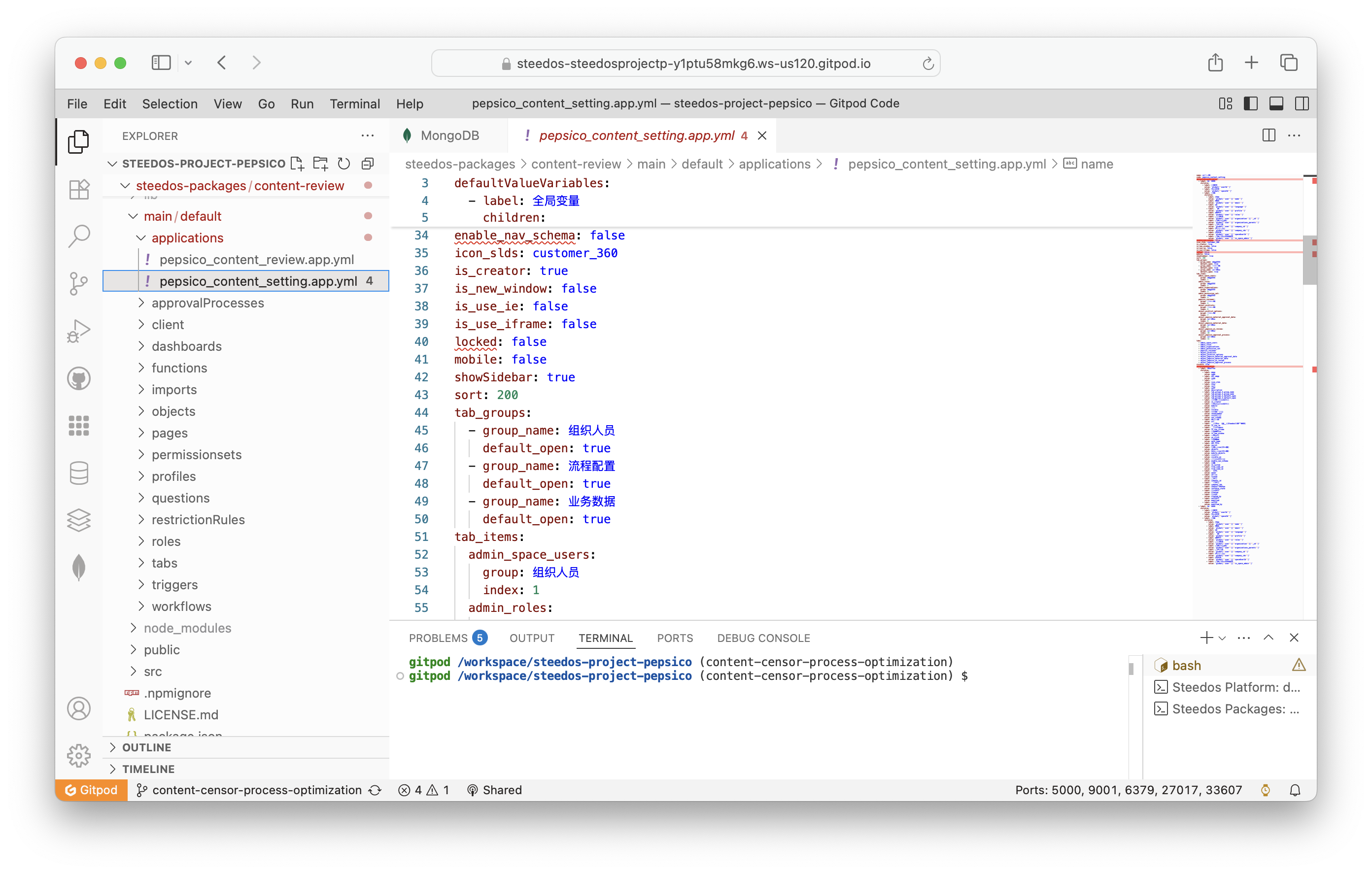The width and height of the screenshot is (1372, 874).
Task: Split the editor to the right
Action: tap(1269, 135)
